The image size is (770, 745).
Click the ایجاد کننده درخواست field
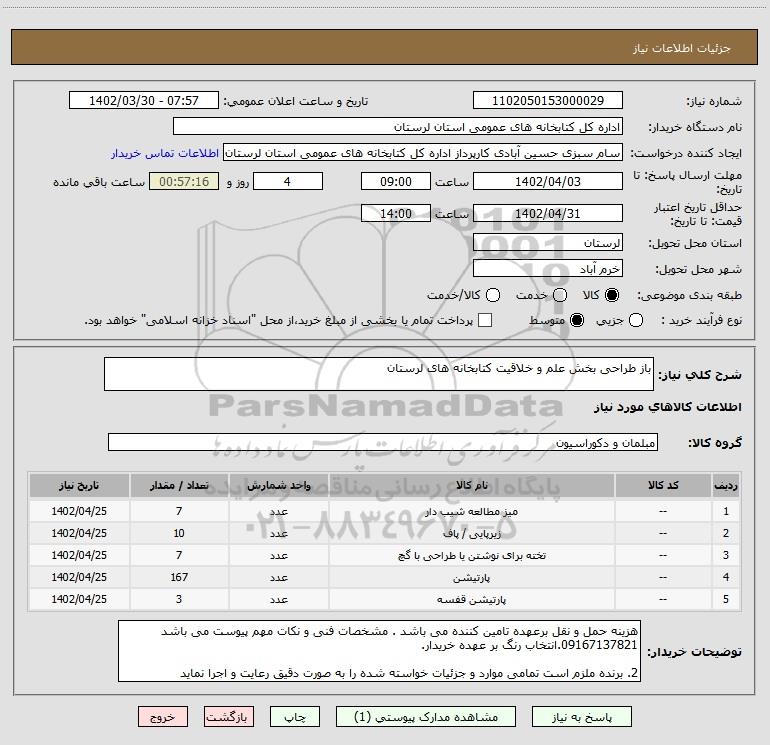pyautogui.click(x=423, y=153)
